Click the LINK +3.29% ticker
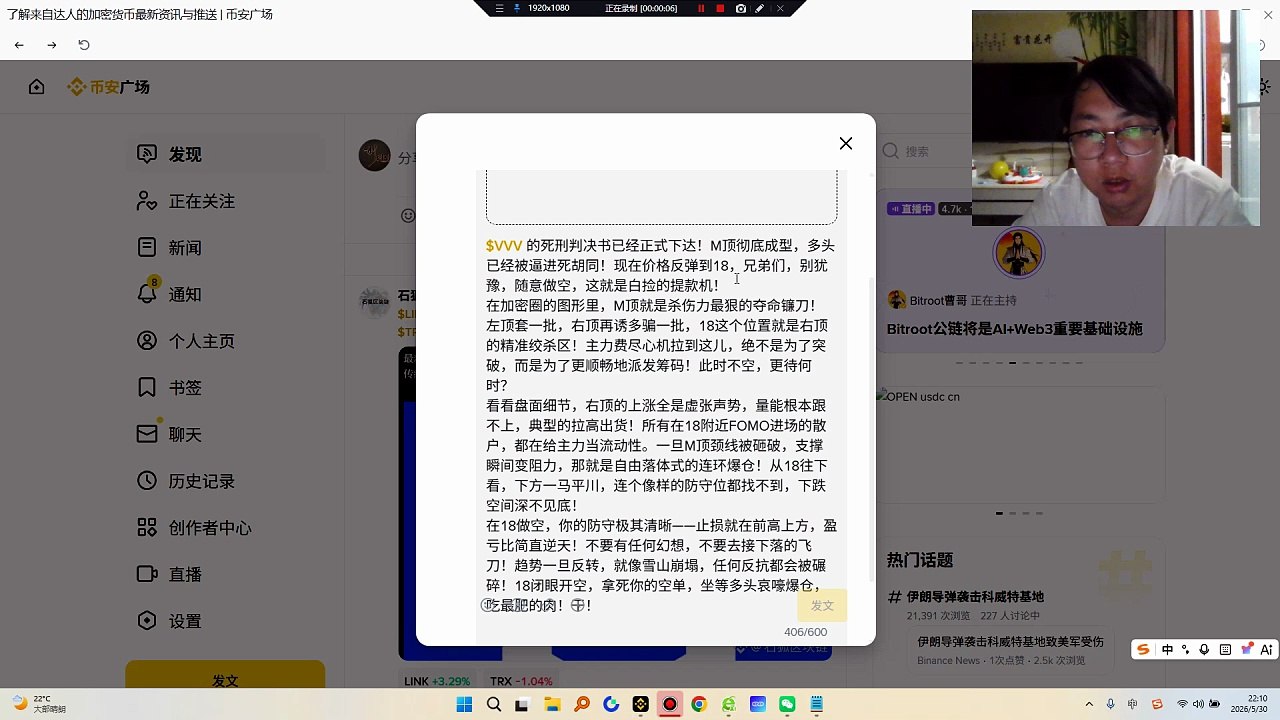Screen dimensions: 1280x720 [437, 682]
